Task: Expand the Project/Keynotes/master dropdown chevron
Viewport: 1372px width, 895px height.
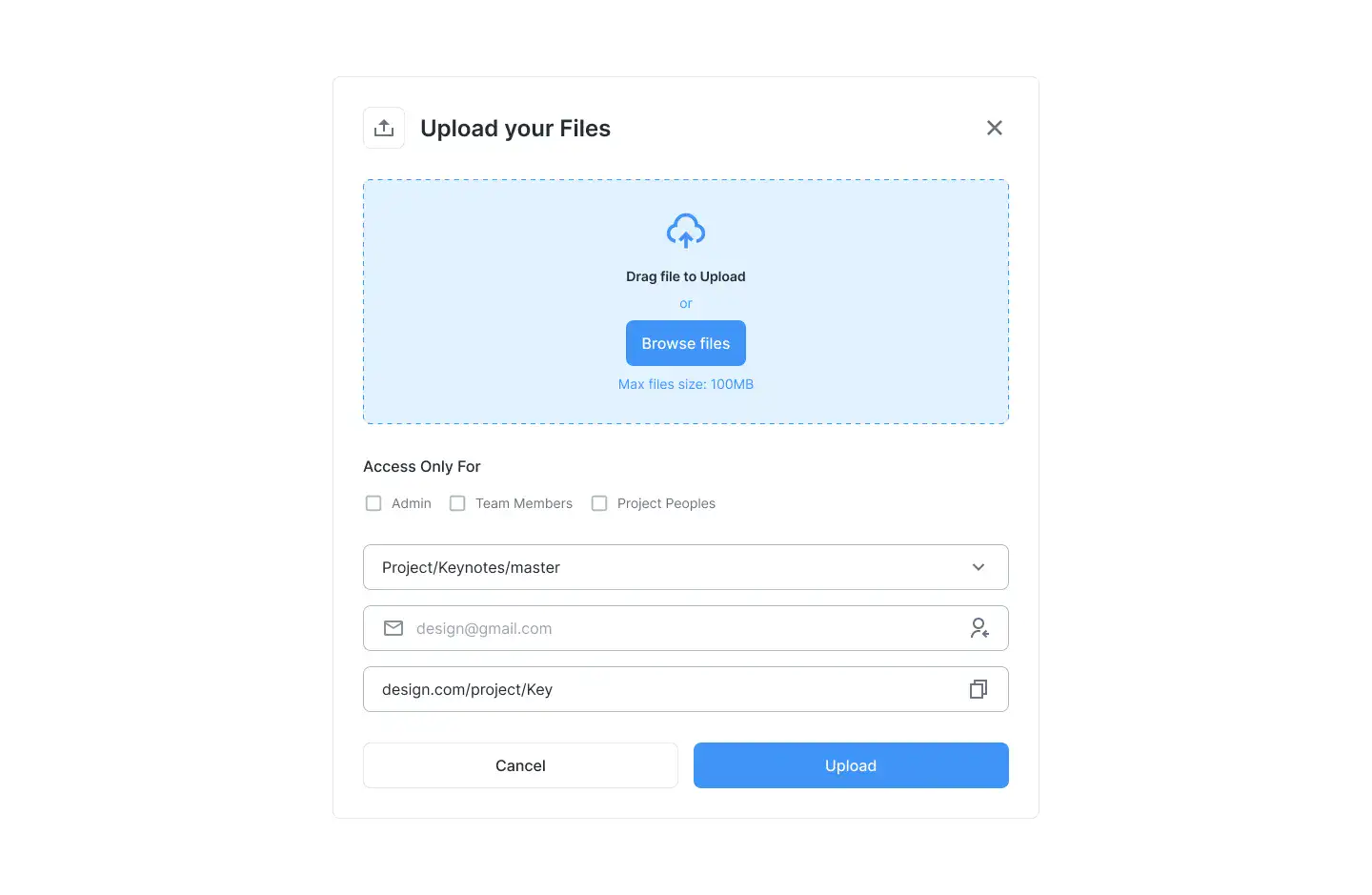Action: point(979,567)
